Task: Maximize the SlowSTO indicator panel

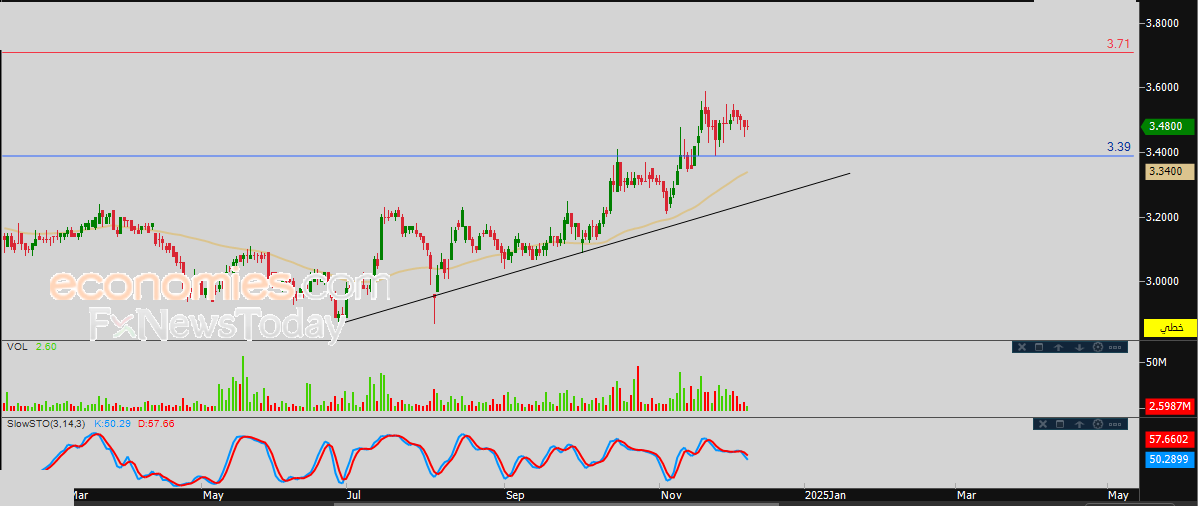Action: tap(1060, 424)
